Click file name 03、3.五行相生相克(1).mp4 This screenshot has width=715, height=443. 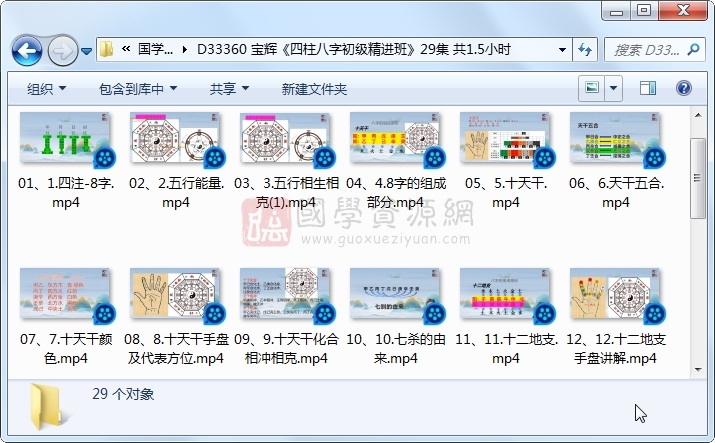click(286, 192)
